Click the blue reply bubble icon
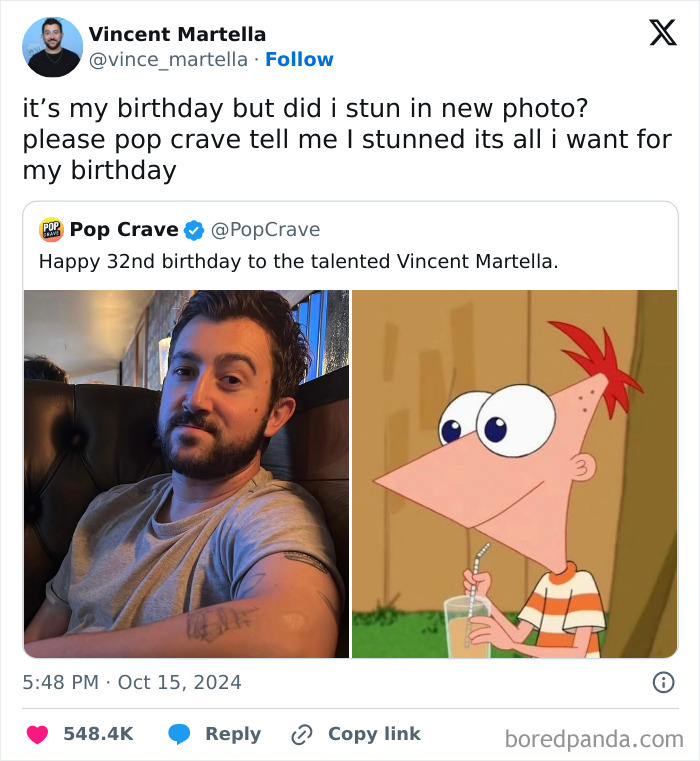The height and width of the screenshot is (761, 700). [180, 734]
